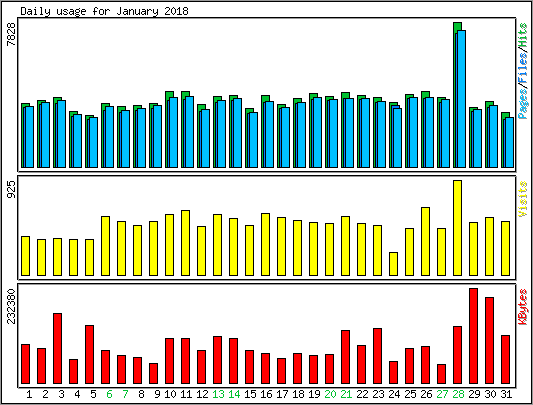This screenshot has height=405, width=533.
Task: Click day label 2 on the axis
Action: (x=45, y=394)
